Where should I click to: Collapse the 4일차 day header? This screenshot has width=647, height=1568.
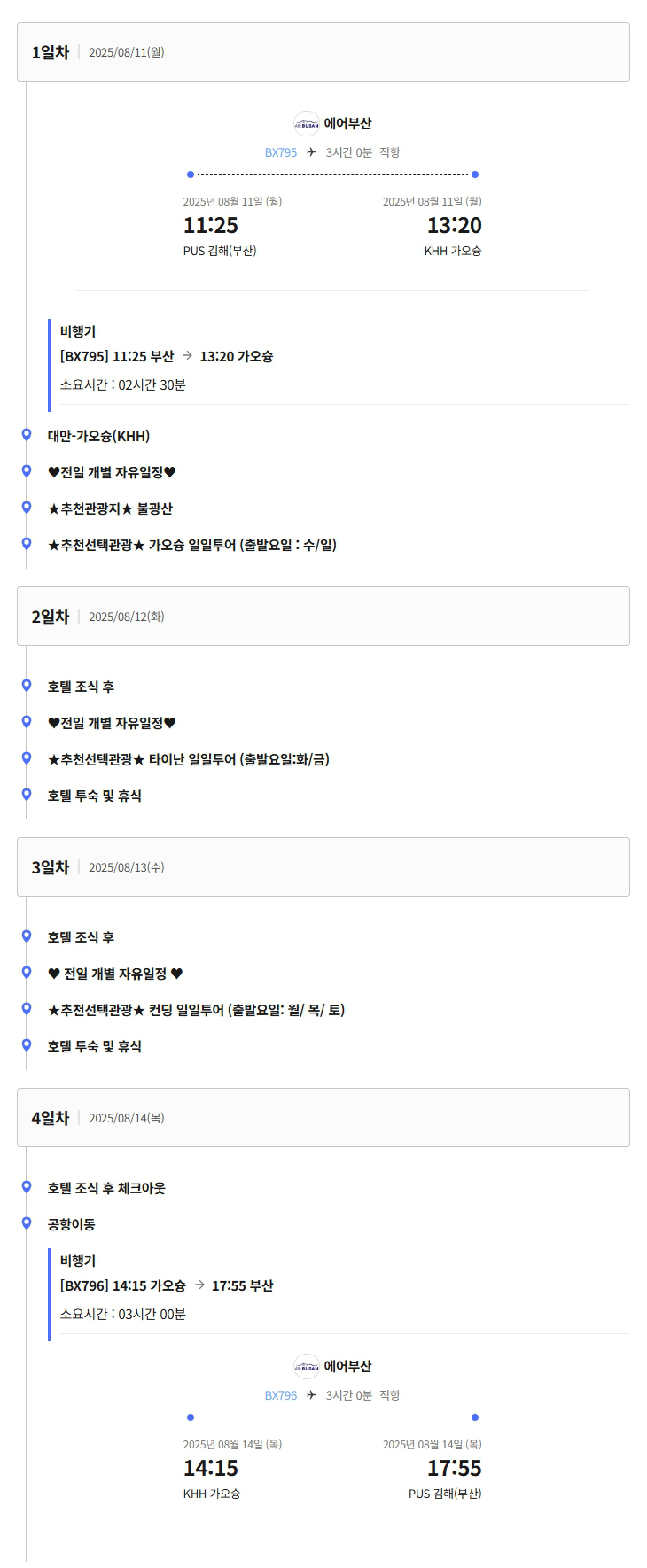(323, 1118)
